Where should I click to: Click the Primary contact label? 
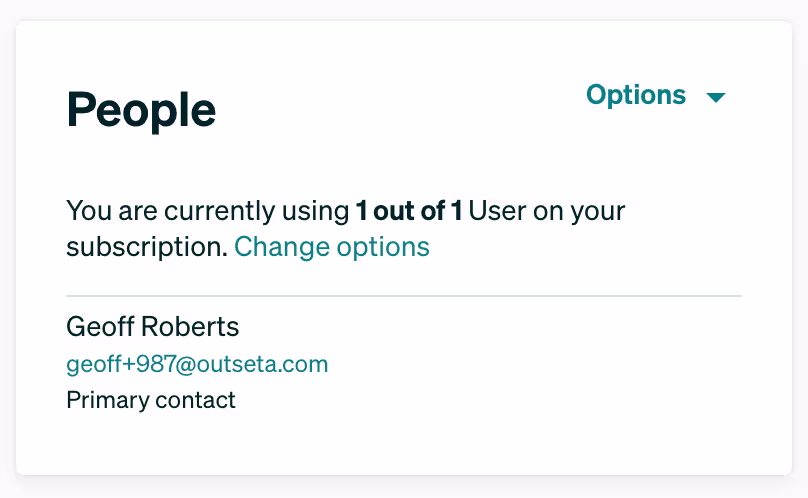[151, 401]
